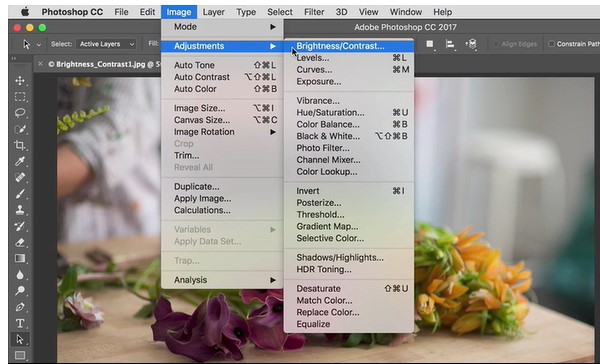
Task: Open the tool preset picker arrow icon
Action: pyautogui.click(x=39, y=45)
